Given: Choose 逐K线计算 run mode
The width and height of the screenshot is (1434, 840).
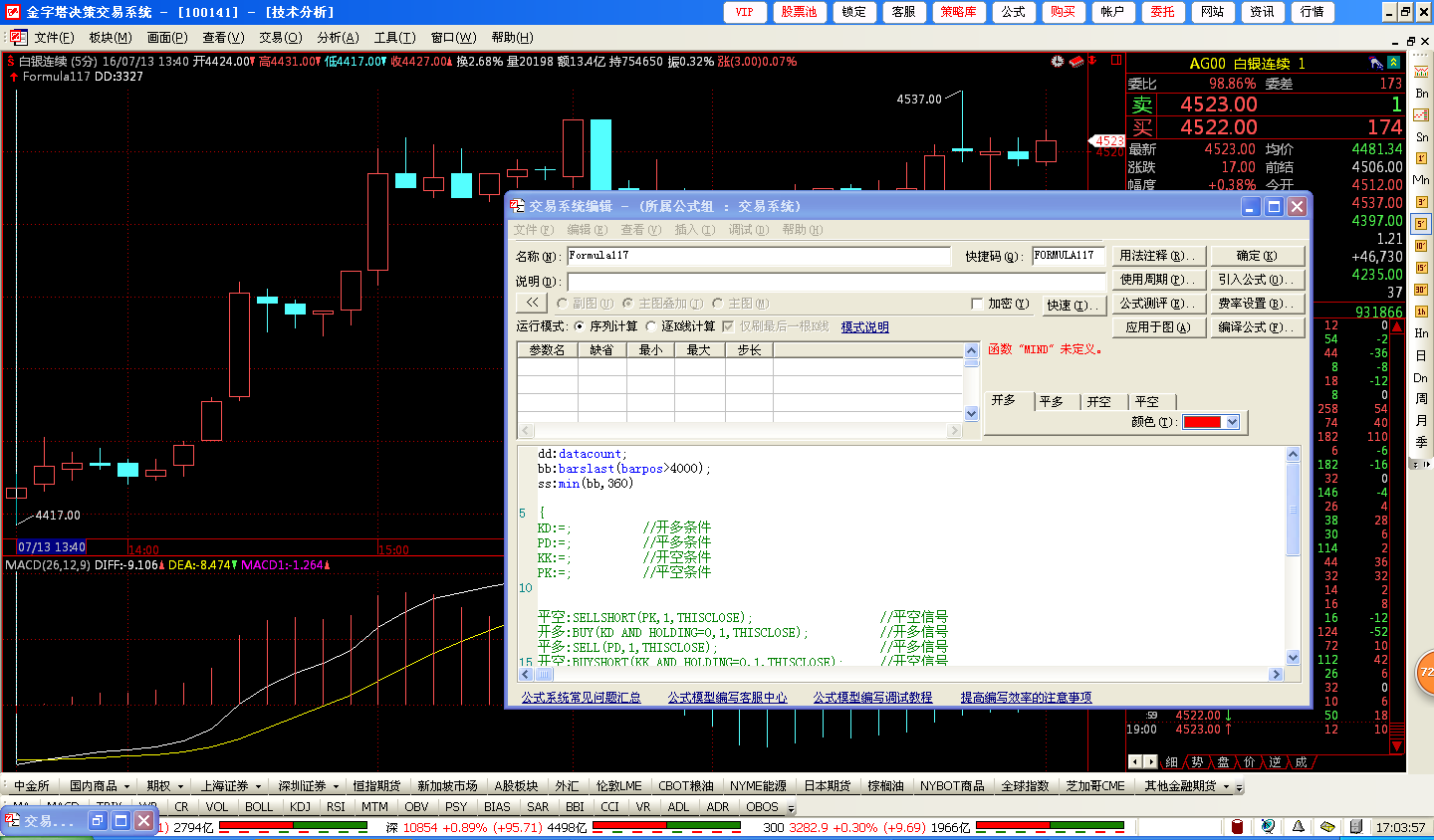Looking at the screenshot, I should [x=651, y=326].
